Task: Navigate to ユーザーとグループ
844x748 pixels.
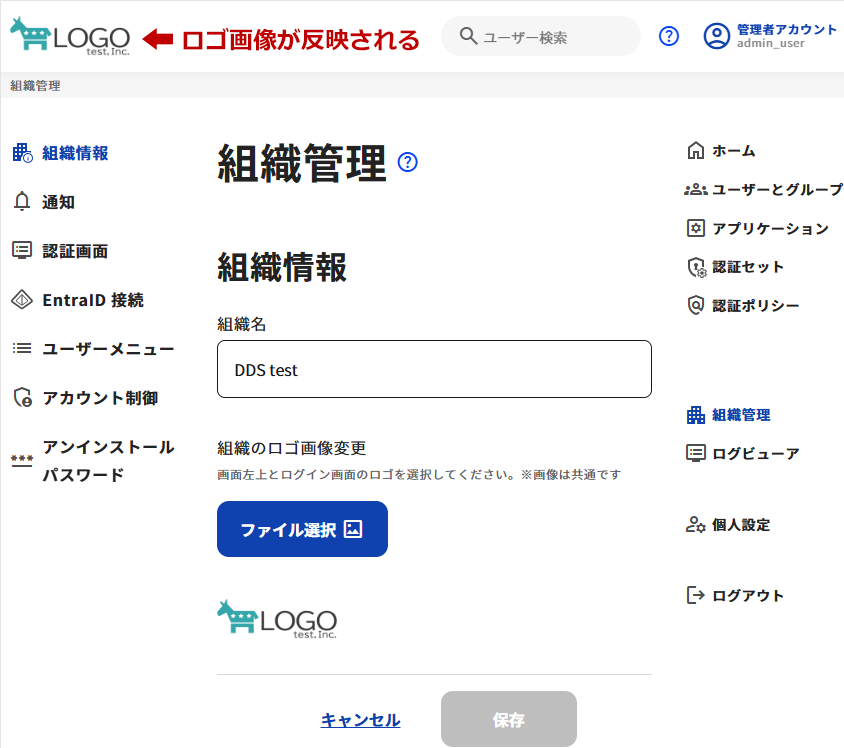Action: click(776, 189)
